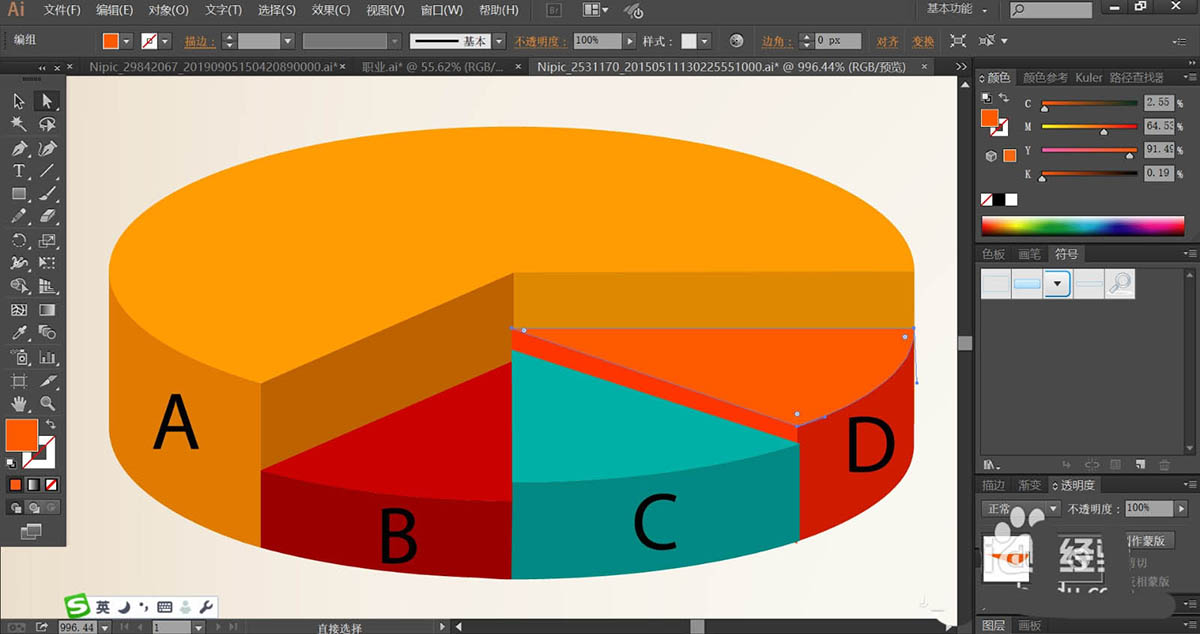The height and width of the screenshot is (634, 1200).
Task: Reset to default fill and stroke
Action: pos(12,464)
